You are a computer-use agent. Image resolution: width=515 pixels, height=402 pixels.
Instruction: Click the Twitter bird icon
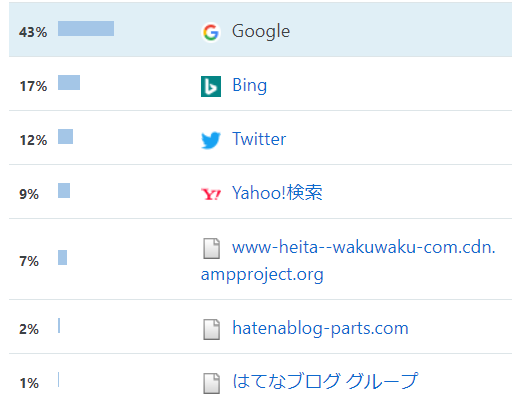tap(211, 140)
